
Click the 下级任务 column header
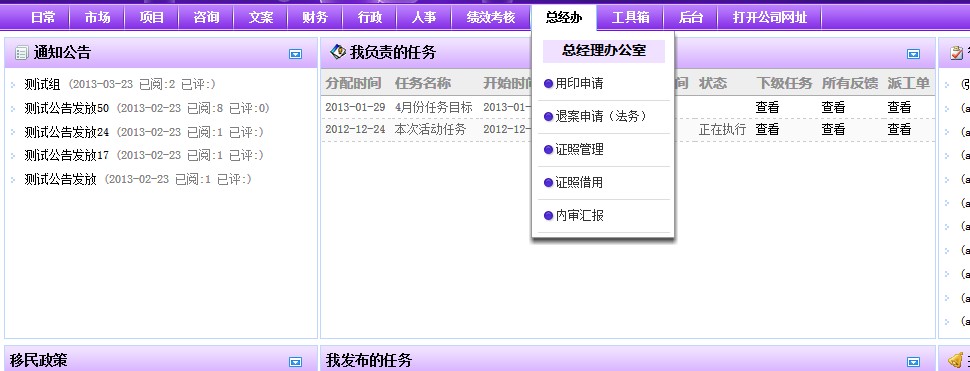[x=784, y=83]
